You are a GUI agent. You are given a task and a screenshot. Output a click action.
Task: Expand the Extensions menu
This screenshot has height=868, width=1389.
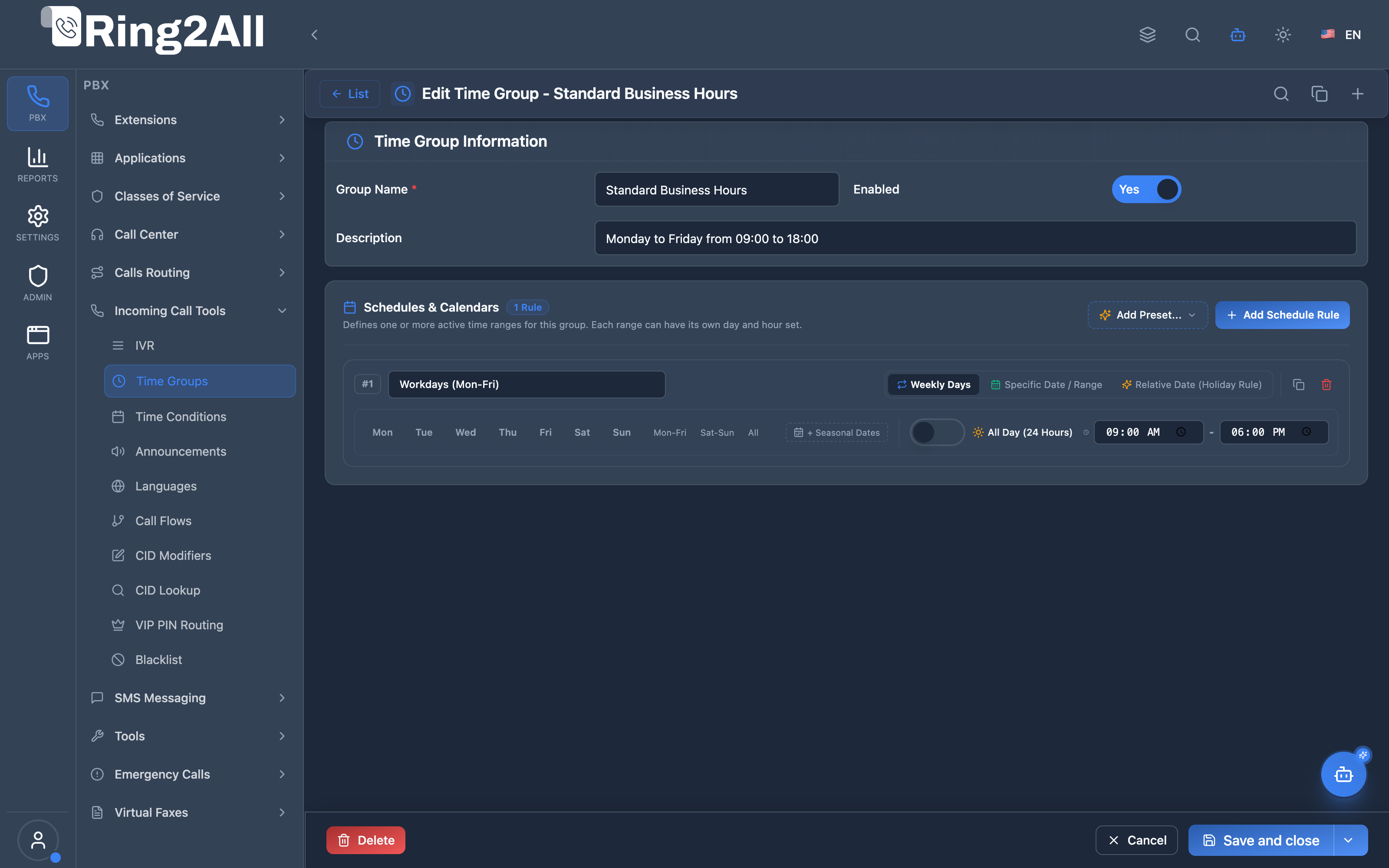point(188,119)
